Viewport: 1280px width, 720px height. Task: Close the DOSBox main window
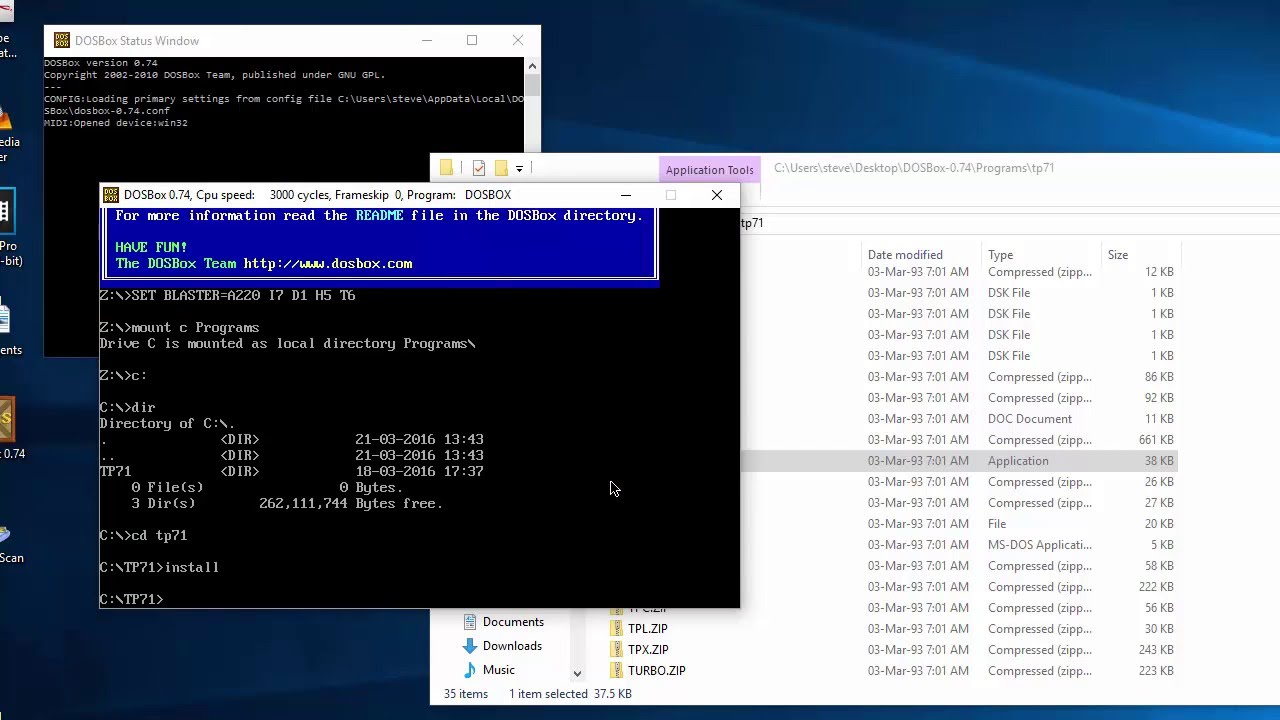(x=717, y=195)
